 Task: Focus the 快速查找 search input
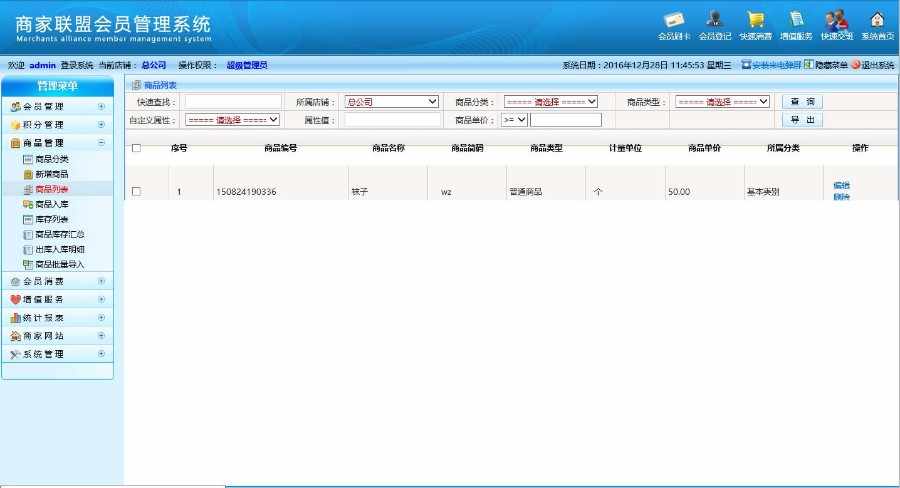click(233, 102)
